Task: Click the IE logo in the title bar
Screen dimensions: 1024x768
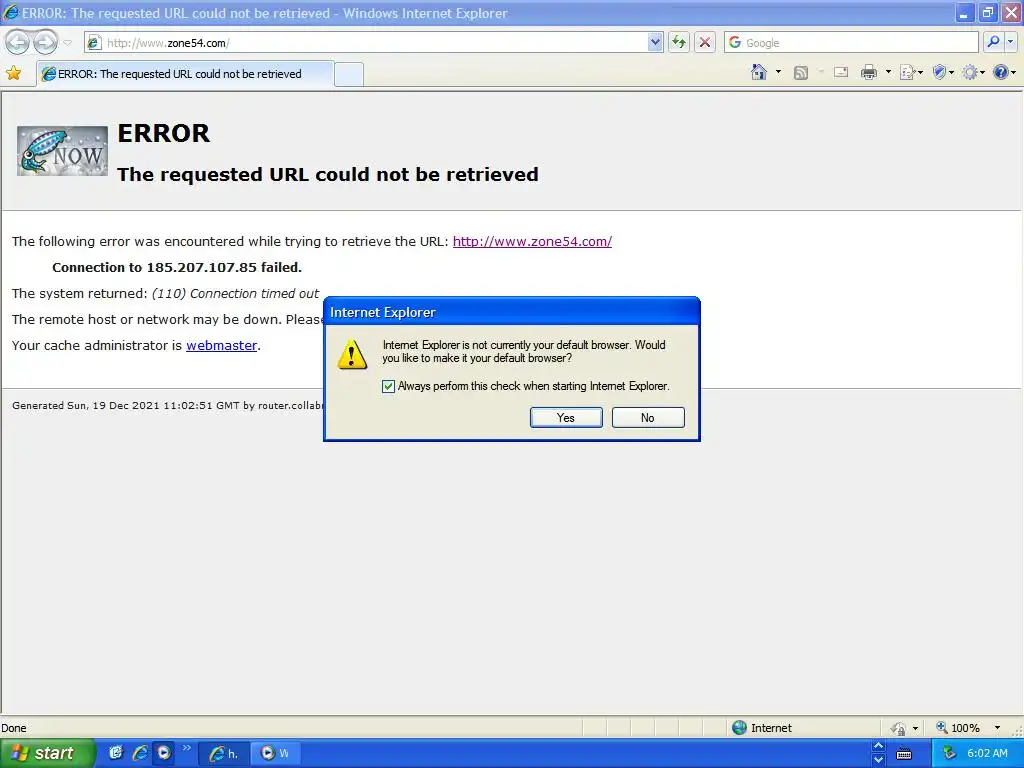Action: (11, 12)
